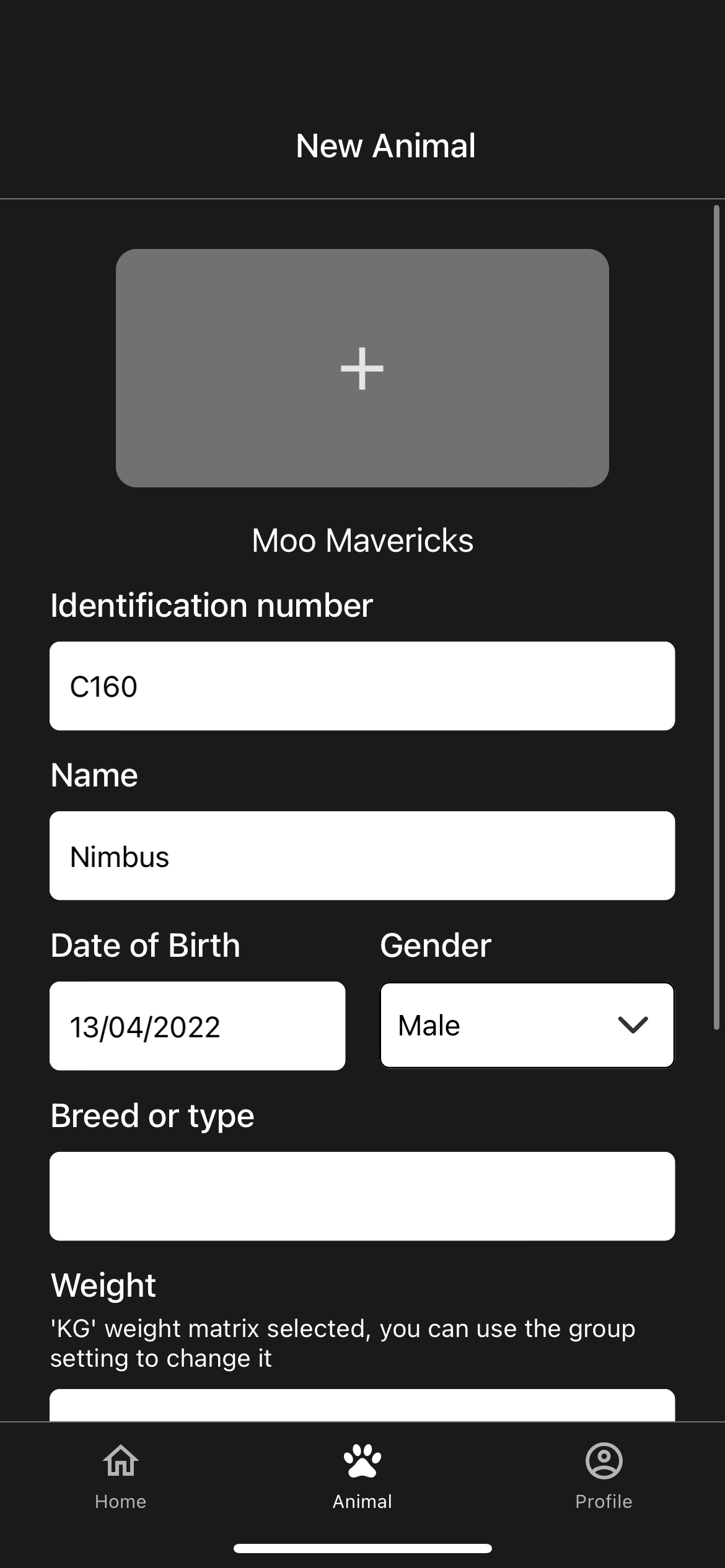Tap the plus icon to add photo
This screenshot has width=725, height=1568.
point(362,368)
